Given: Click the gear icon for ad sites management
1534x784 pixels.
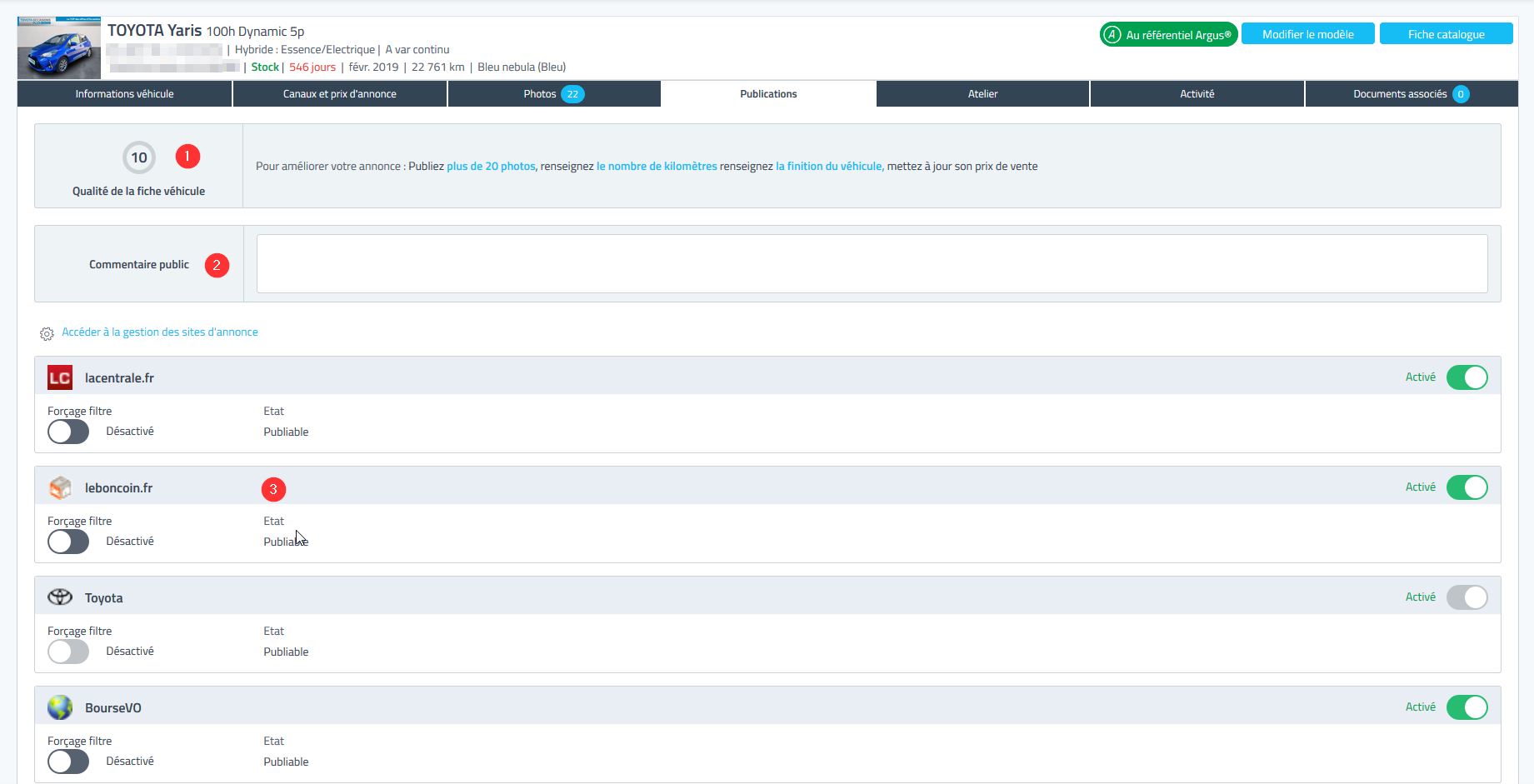Looking at the screenshot, I should pos(47,333).
